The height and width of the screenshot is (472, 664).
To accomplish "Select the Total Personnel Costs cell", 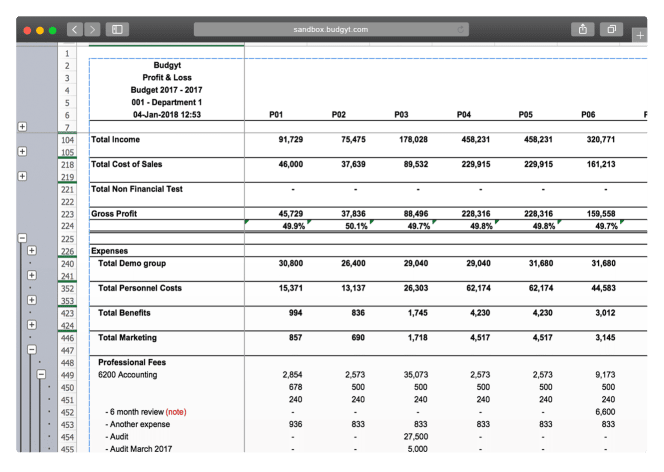I will (x=140, y=288).
